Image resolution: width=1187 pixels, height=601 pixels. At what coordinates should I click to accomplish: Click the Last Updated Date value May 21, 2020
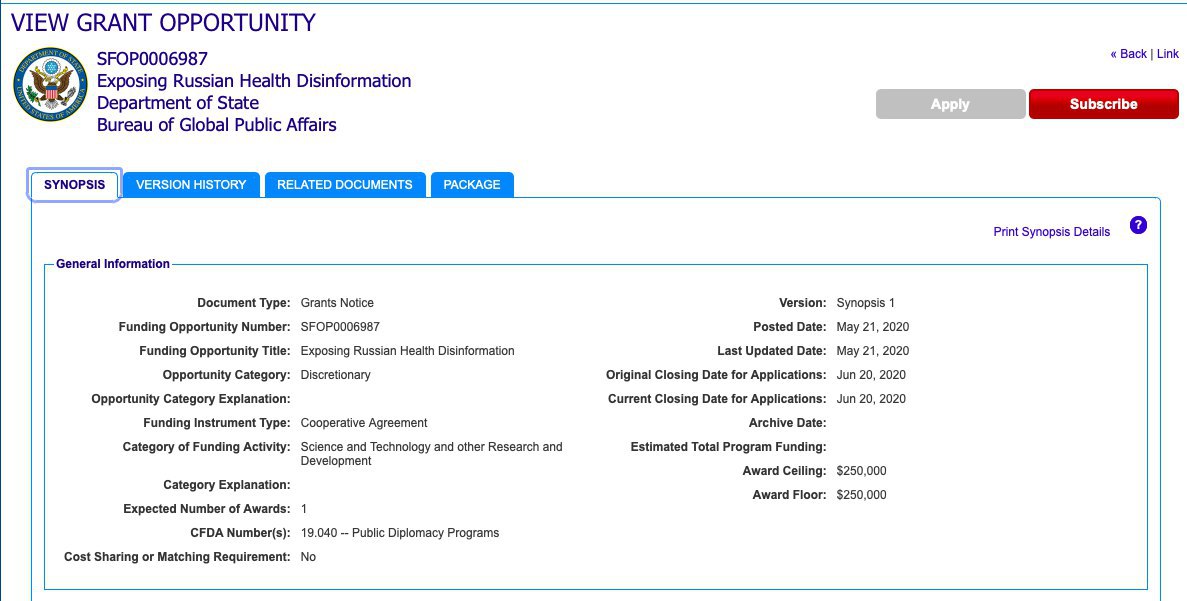[873, 351]
